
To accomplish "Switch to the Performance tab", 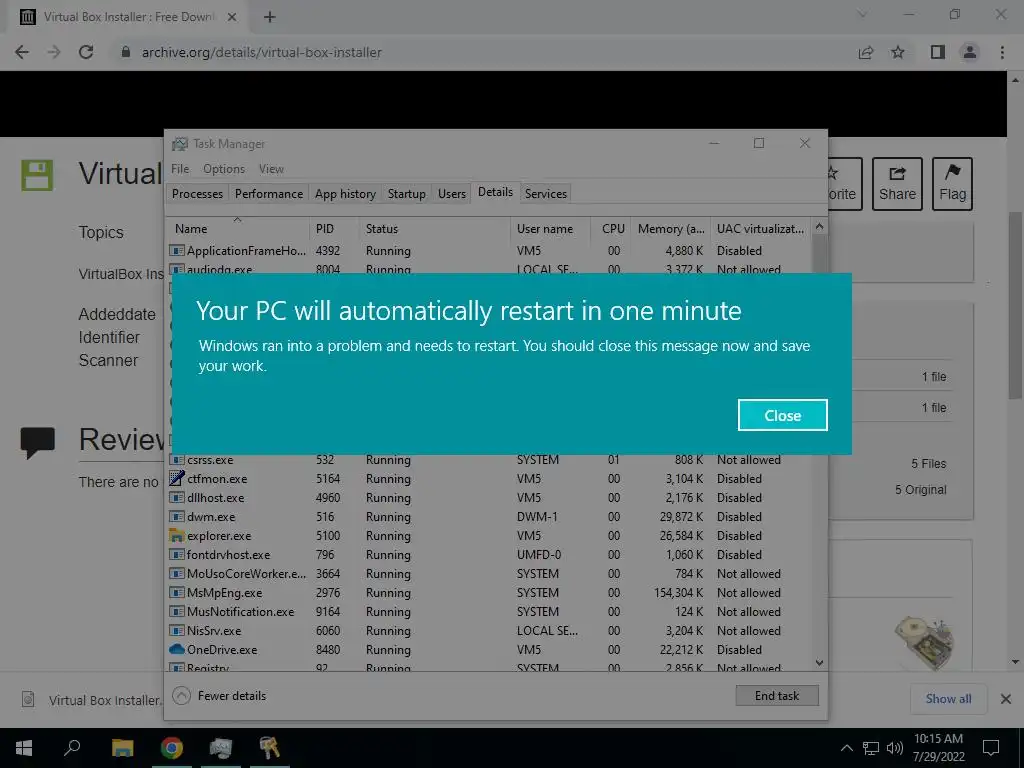I will (268, 193).
